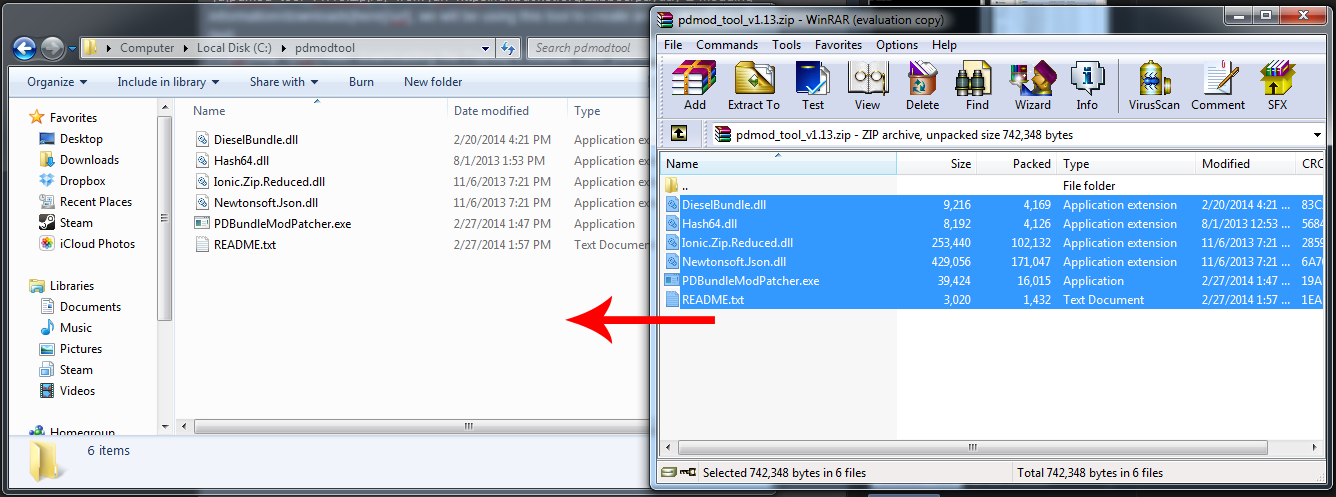Sort WinRAR list by Size column

(937, 164)
